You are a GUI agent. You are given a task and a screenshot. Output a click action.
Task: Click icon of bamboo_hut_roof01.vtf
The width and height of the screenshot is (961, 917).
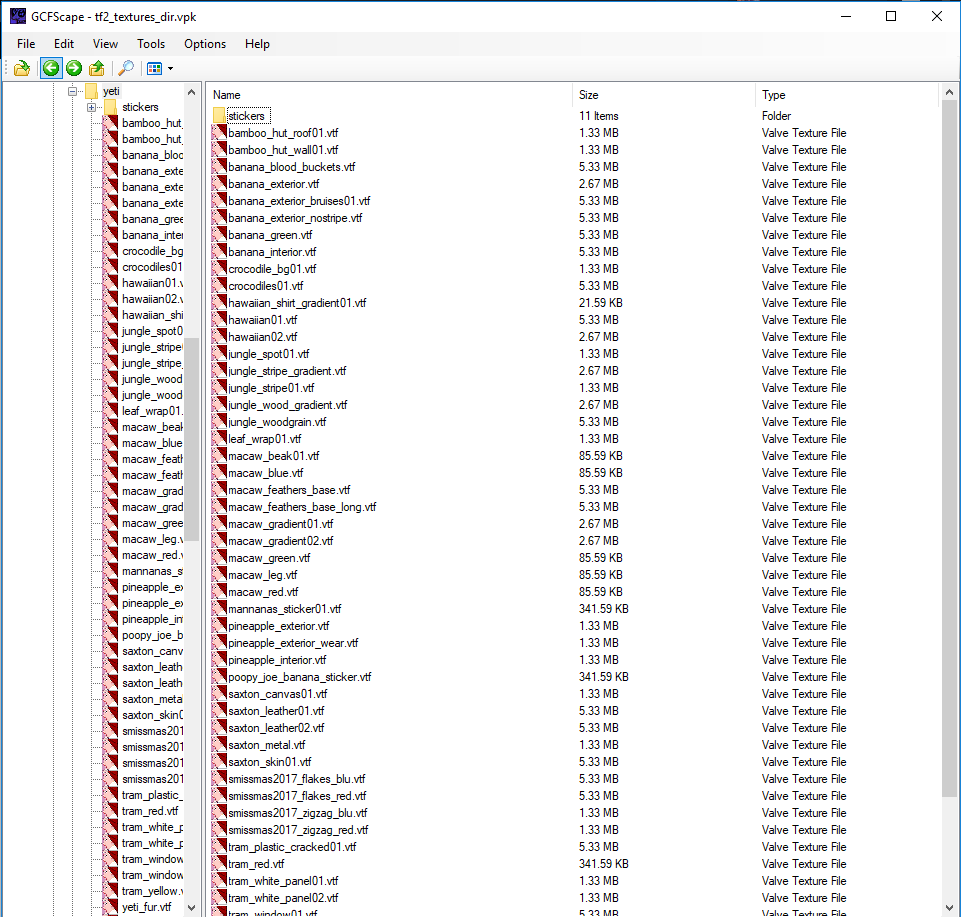pyautogui.click(x=219, y=132)
